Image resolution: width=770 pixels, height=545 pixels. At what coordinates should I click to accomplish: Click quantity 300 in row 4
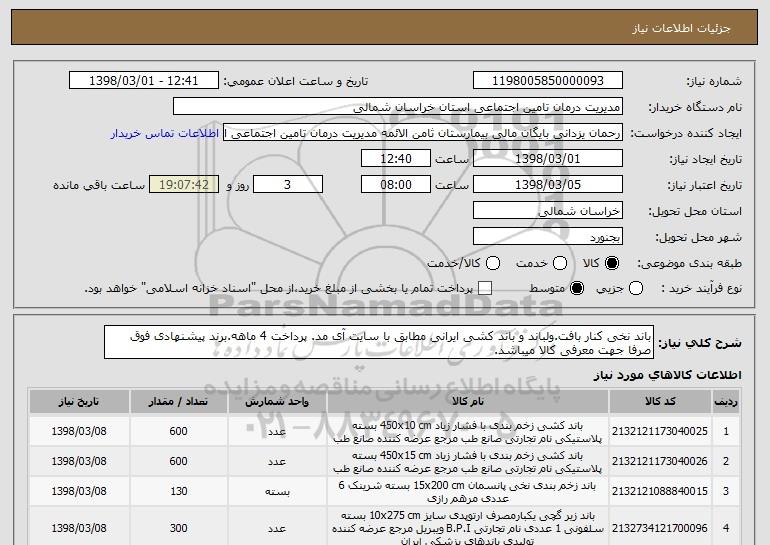point(179,528)
